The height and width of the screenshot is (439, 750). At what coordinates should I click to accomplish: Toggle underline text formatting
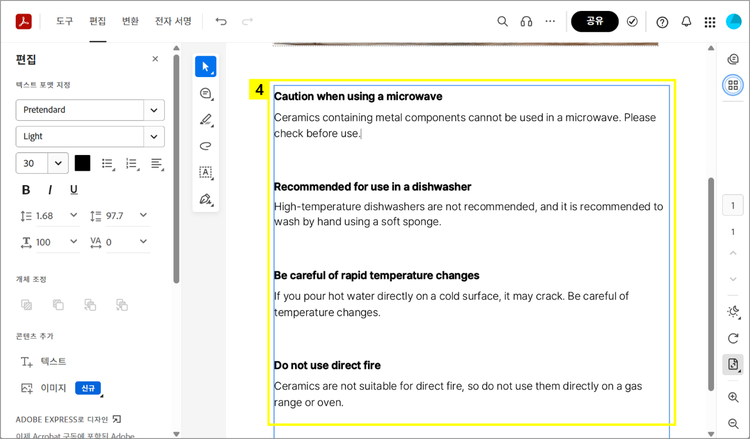pyautogui.click(x=74, y=190)
